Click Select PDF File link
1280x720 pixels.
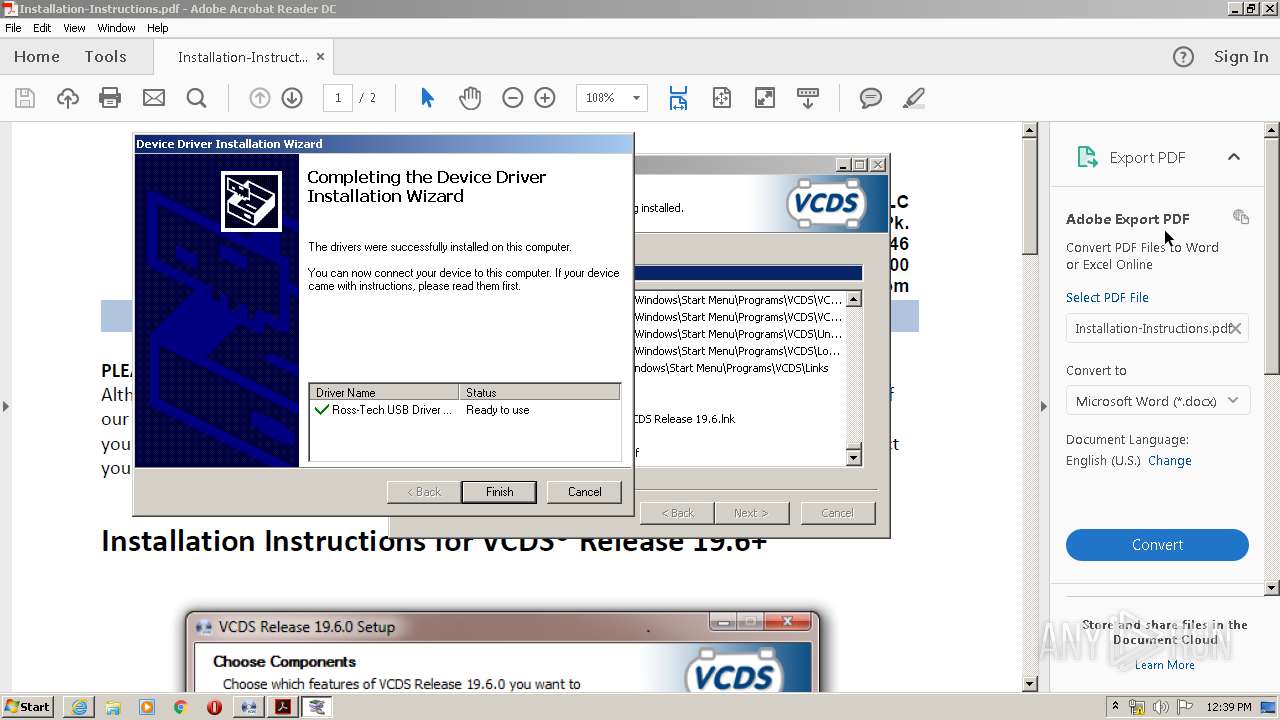[1107, 298]
